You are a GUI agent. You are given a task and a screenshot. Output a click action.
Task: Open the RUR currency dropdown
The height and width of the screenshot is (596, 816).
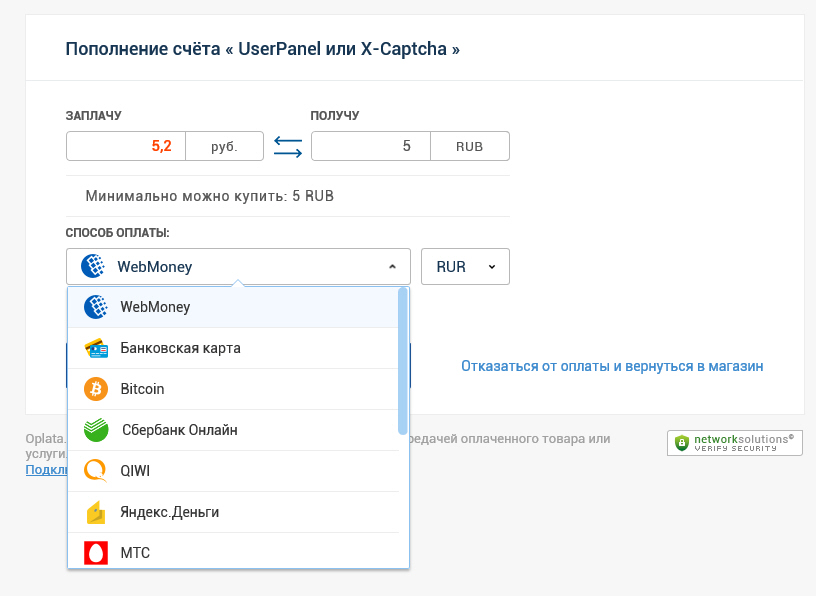click(x=465, y=267)
